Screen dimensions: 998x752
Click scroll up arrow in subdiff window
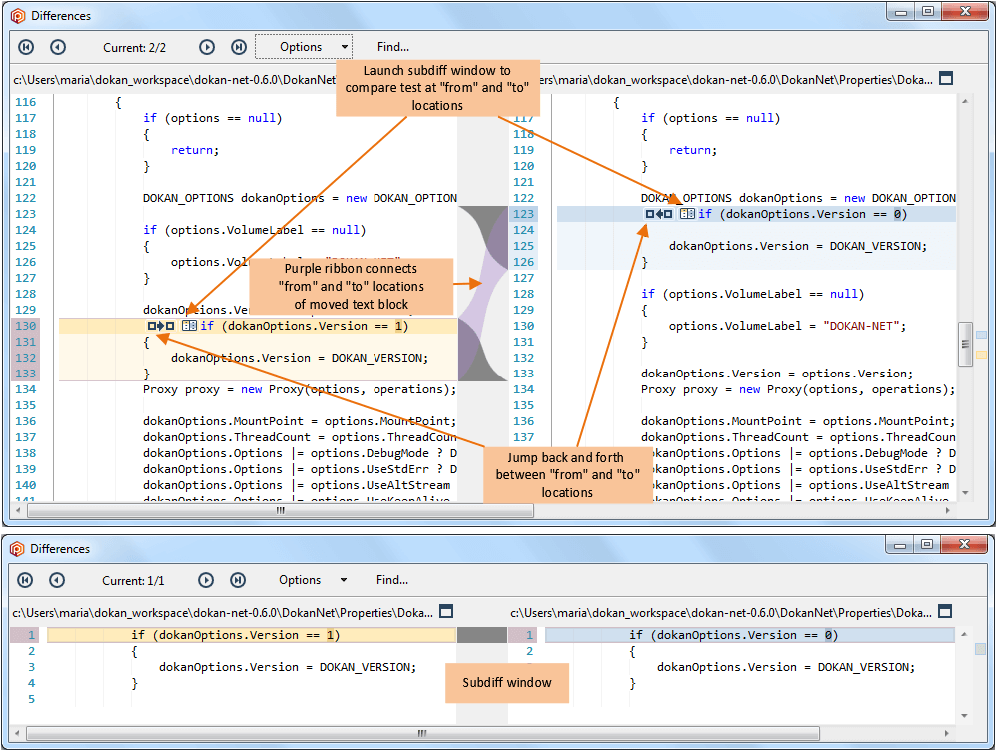coord(964,634)
